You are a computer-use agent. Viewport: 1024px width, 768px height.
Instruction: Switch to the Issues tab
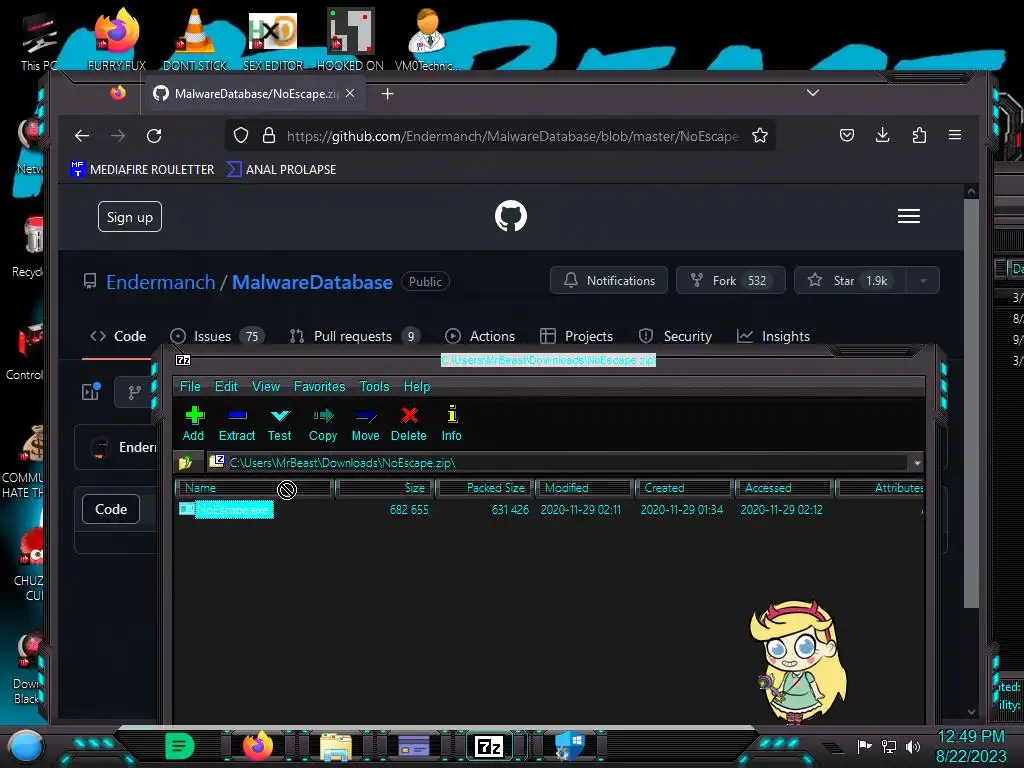coord(215,336)
